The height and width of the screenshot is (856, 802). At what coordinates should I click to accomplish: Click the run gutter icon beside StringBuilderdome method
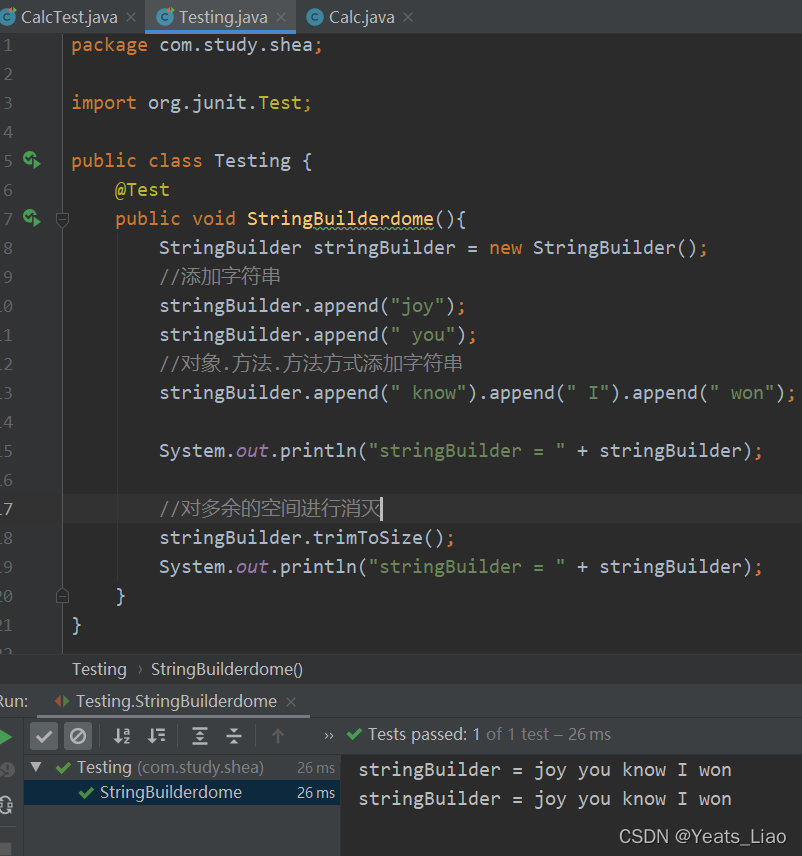pos(32,218)
